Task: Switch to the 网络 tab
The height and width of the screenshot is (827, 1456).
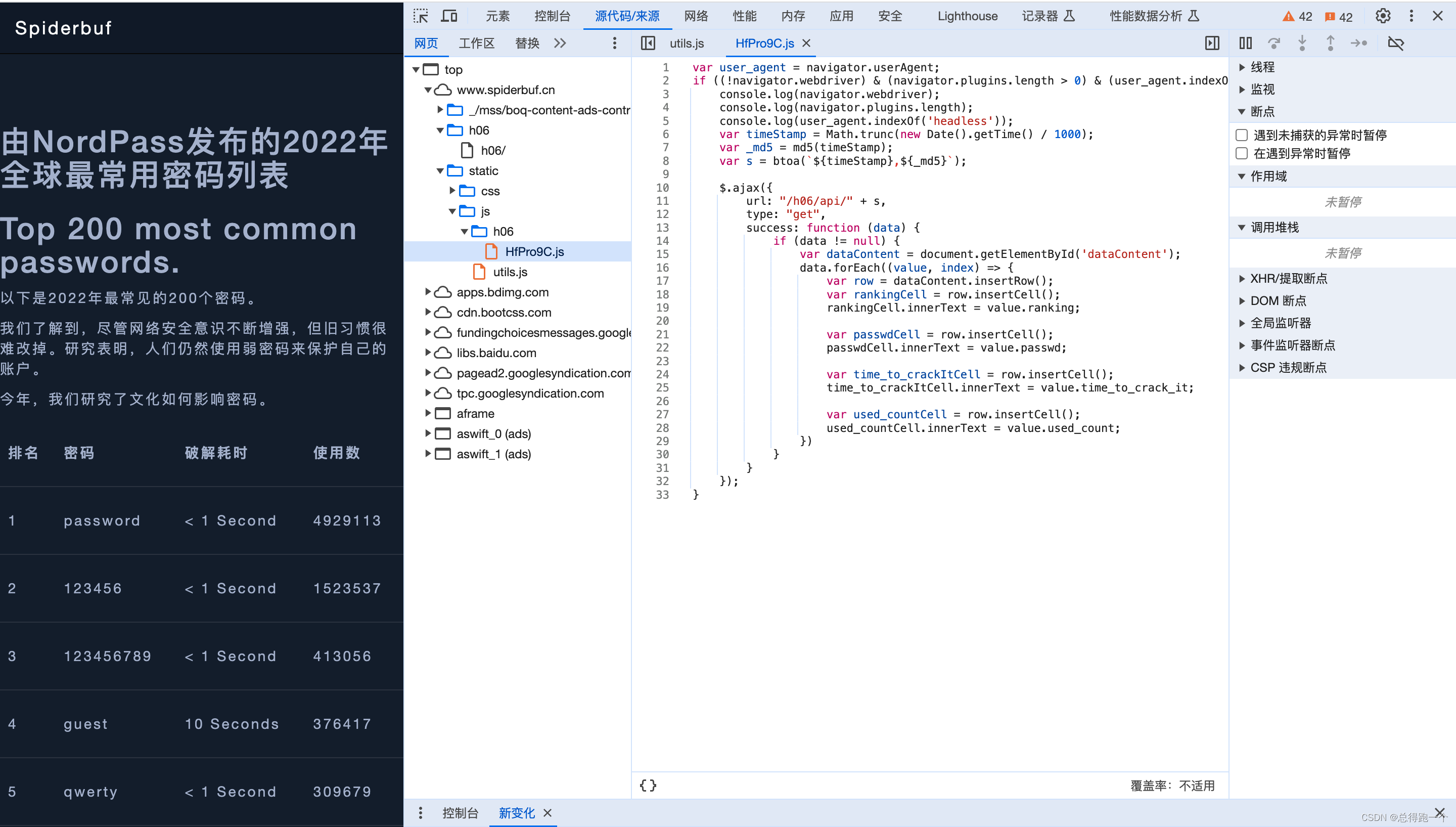Action: tap(696, 16)
